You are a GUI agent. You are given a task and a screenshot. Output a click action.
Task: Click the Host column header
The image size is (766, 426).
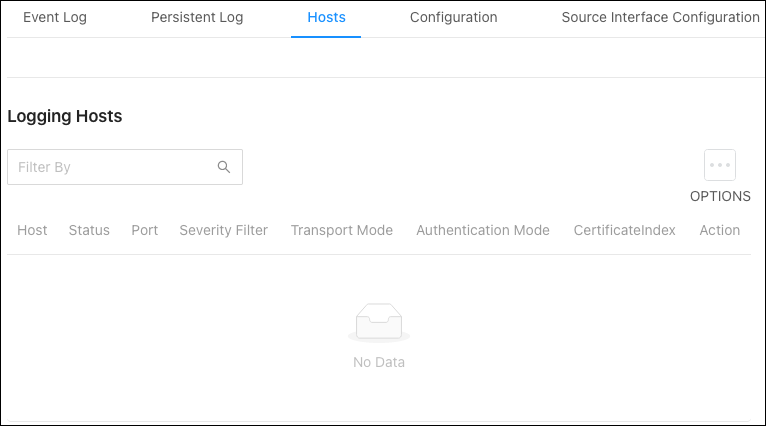(x=32, y=230)
